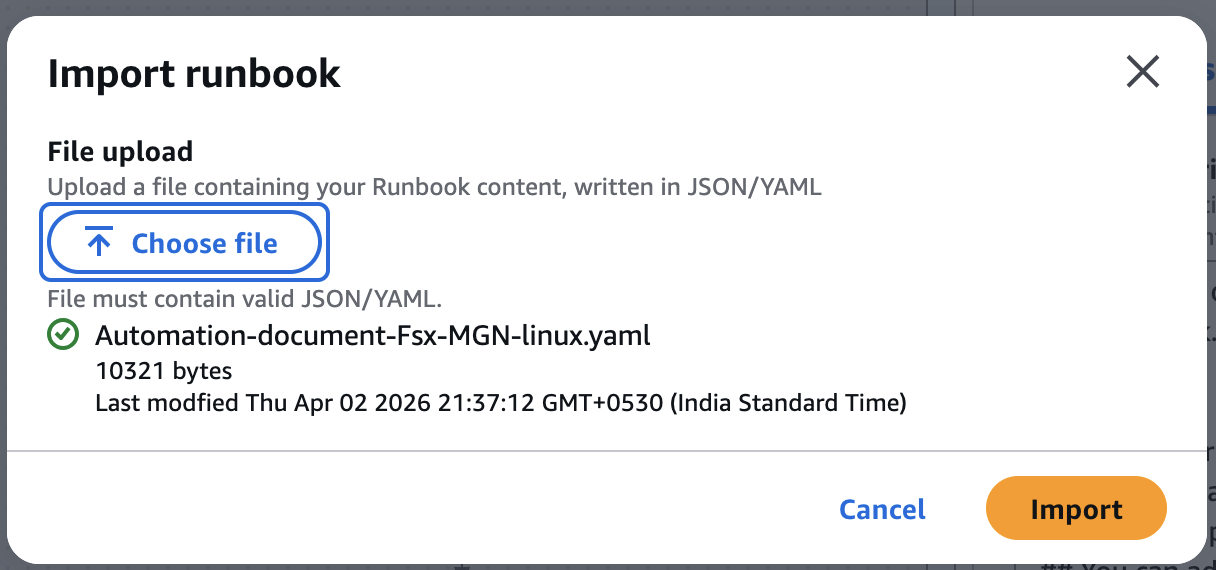Image resolution: width=1216 pixels, height=570 pixels.
Task: Click the Last modified timestamp line
Action: (x=501, y=403)
